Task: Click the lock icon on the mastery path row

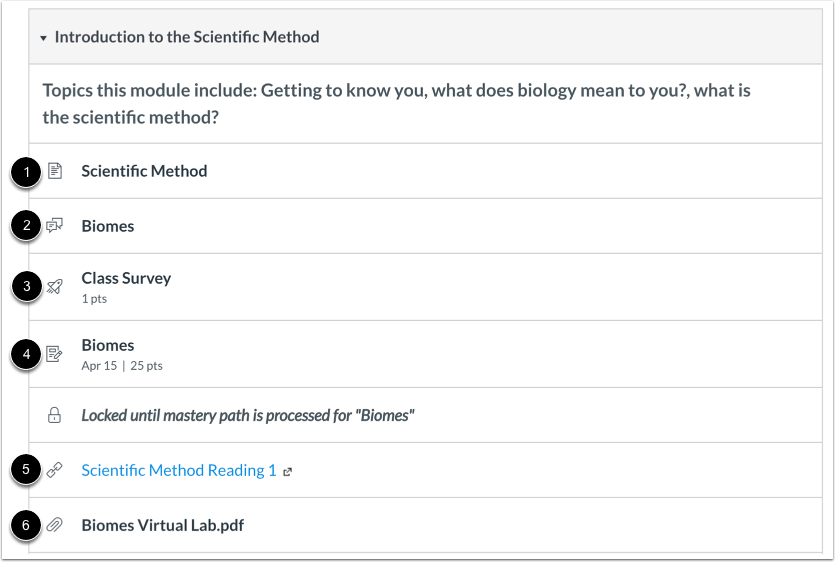Action: 55,415
